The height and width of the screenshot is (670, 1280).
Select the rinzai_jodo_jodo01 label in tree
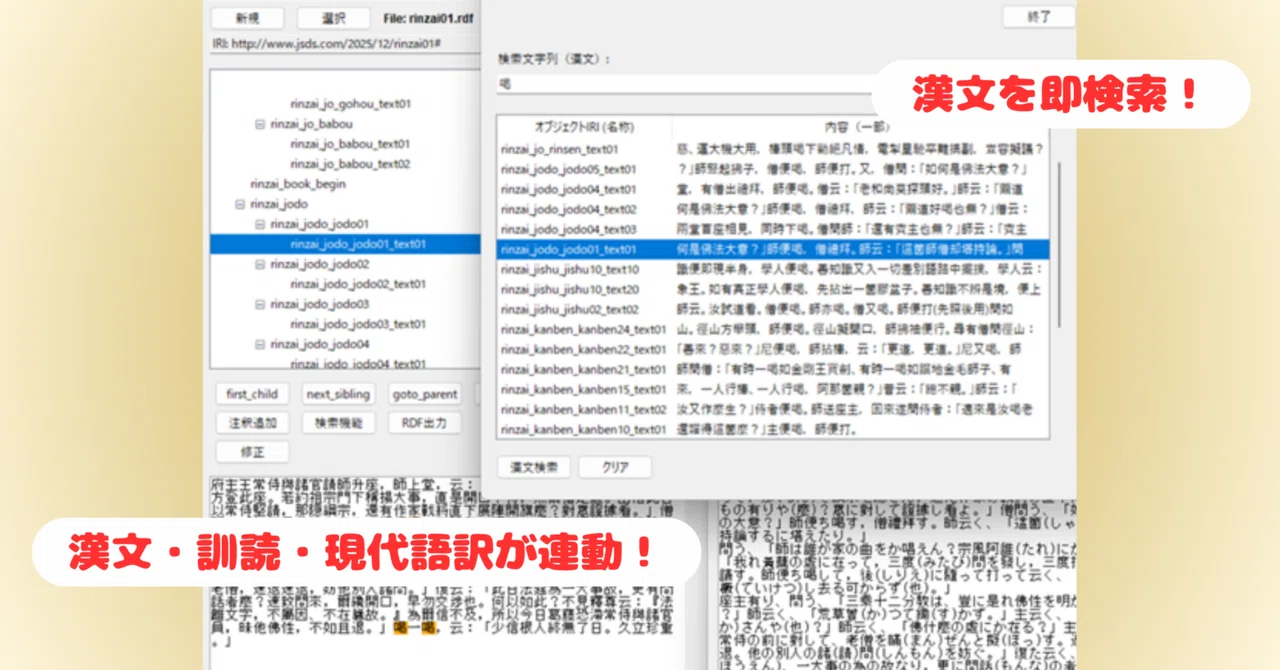pyautogui.click(x=319, y=224)
